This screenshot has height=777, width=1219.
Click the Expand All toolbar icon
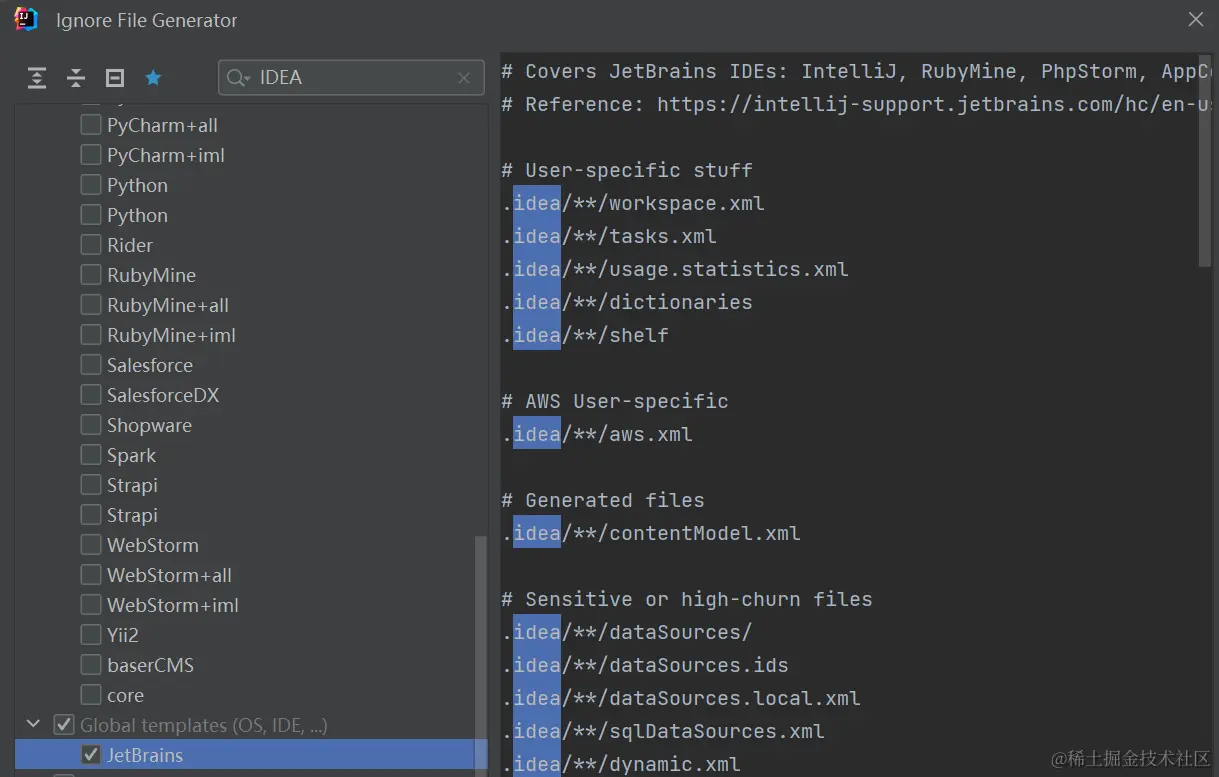point(37,78)
